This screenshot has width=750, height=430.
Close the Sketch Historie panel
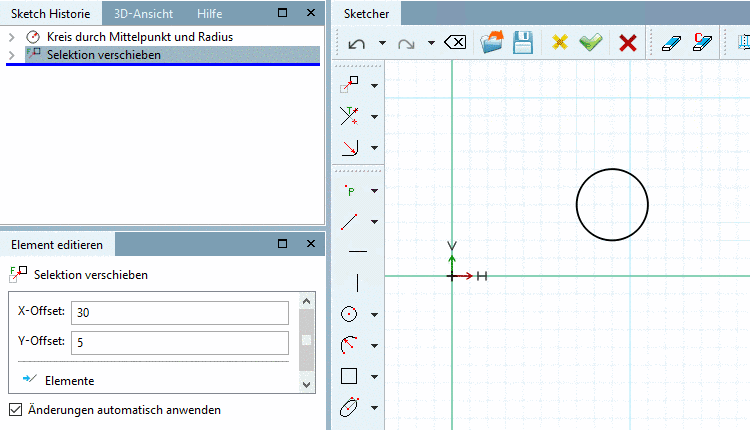click(311, 13)
